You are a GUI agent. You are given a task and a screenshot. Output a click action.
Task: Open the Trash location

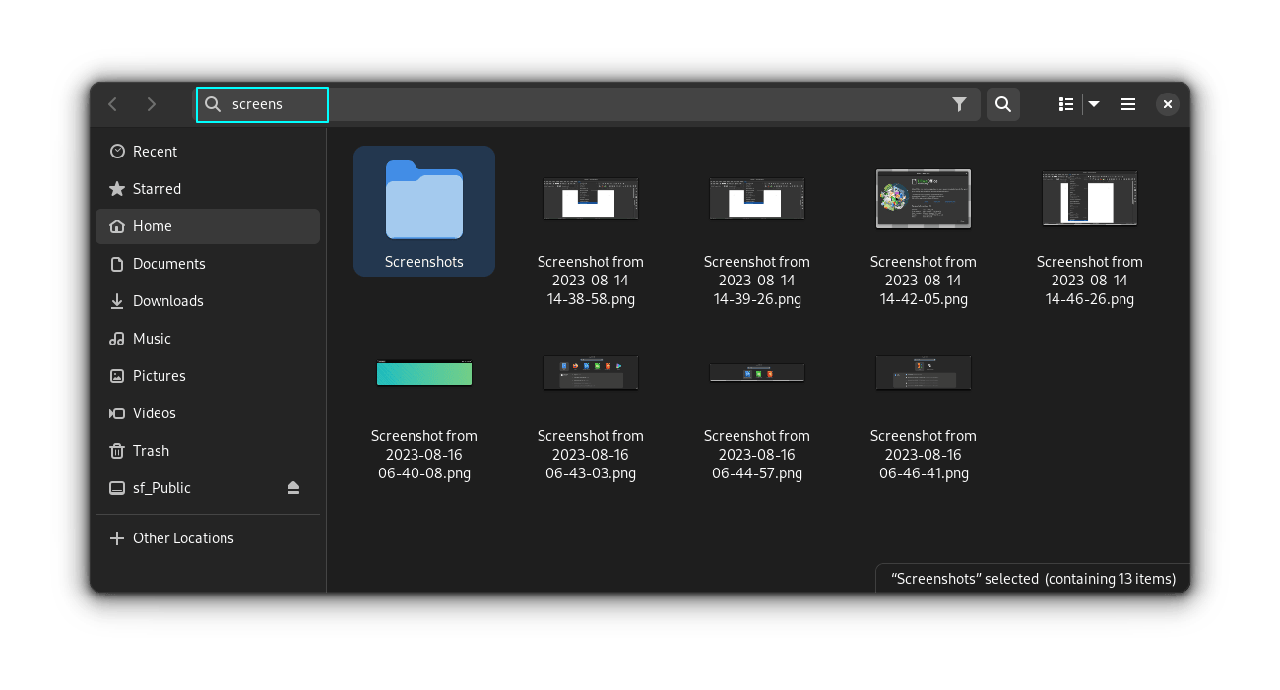pyautogui.click(x=151, y=451)
